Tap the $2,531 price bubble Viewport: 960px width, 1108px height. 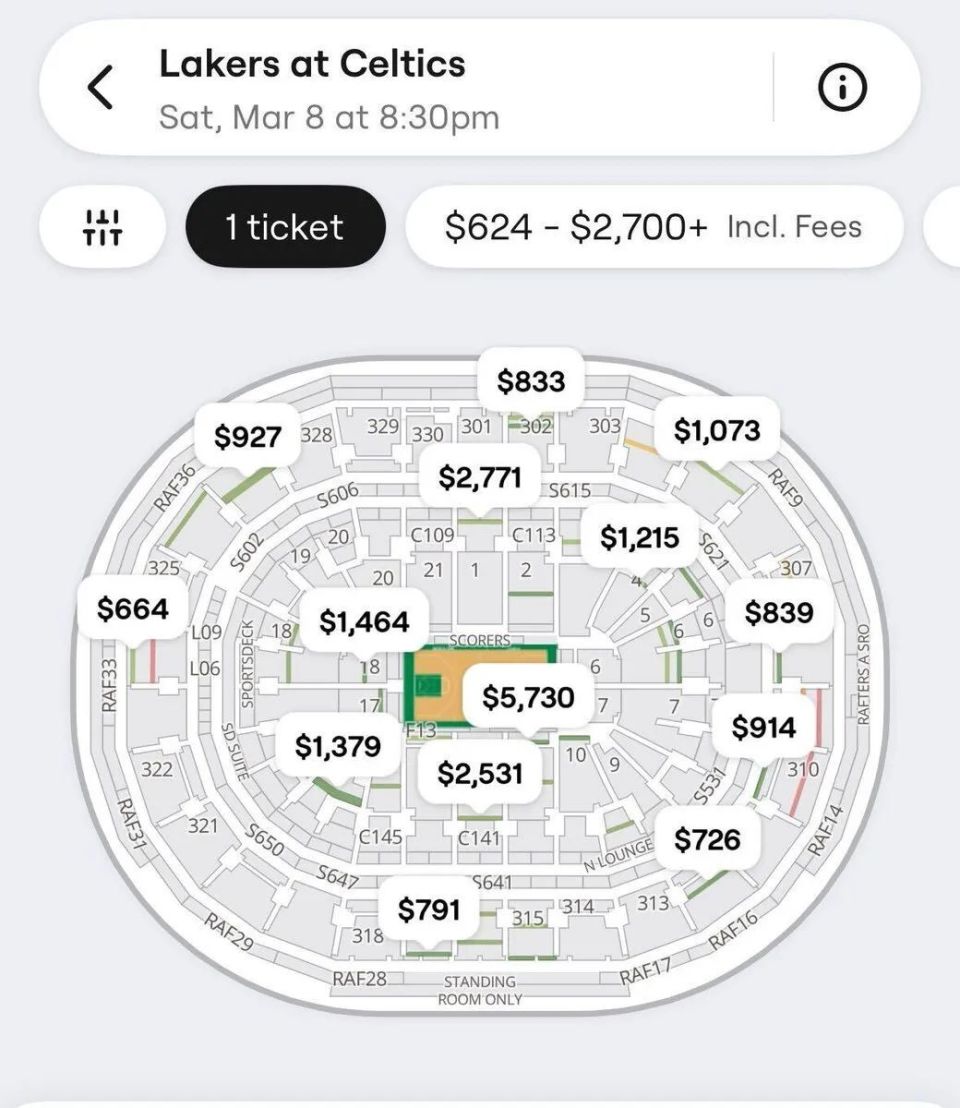[x=480, y=773]
